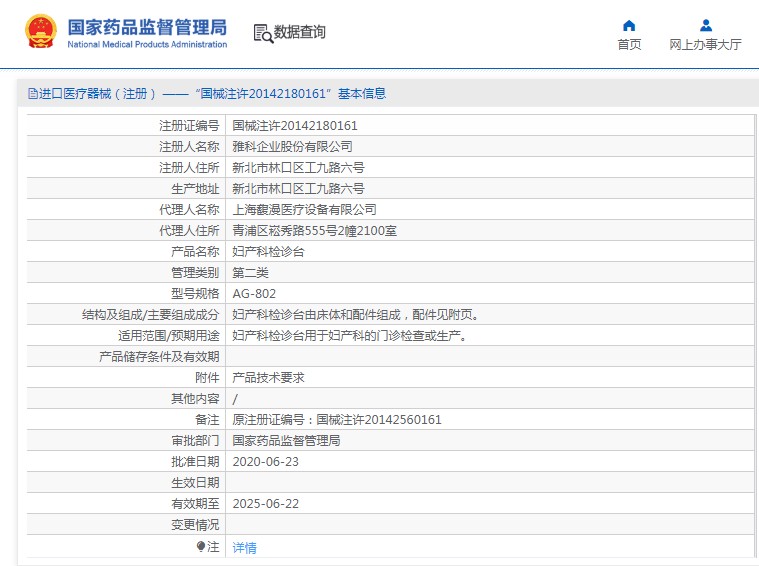
Task: Click the national emblem logo
Action: 41,32
